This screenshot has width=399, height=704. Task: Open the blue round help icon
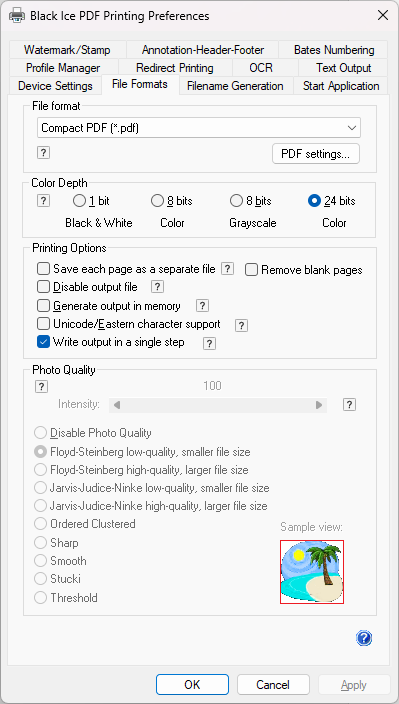(x=364, y=638)
